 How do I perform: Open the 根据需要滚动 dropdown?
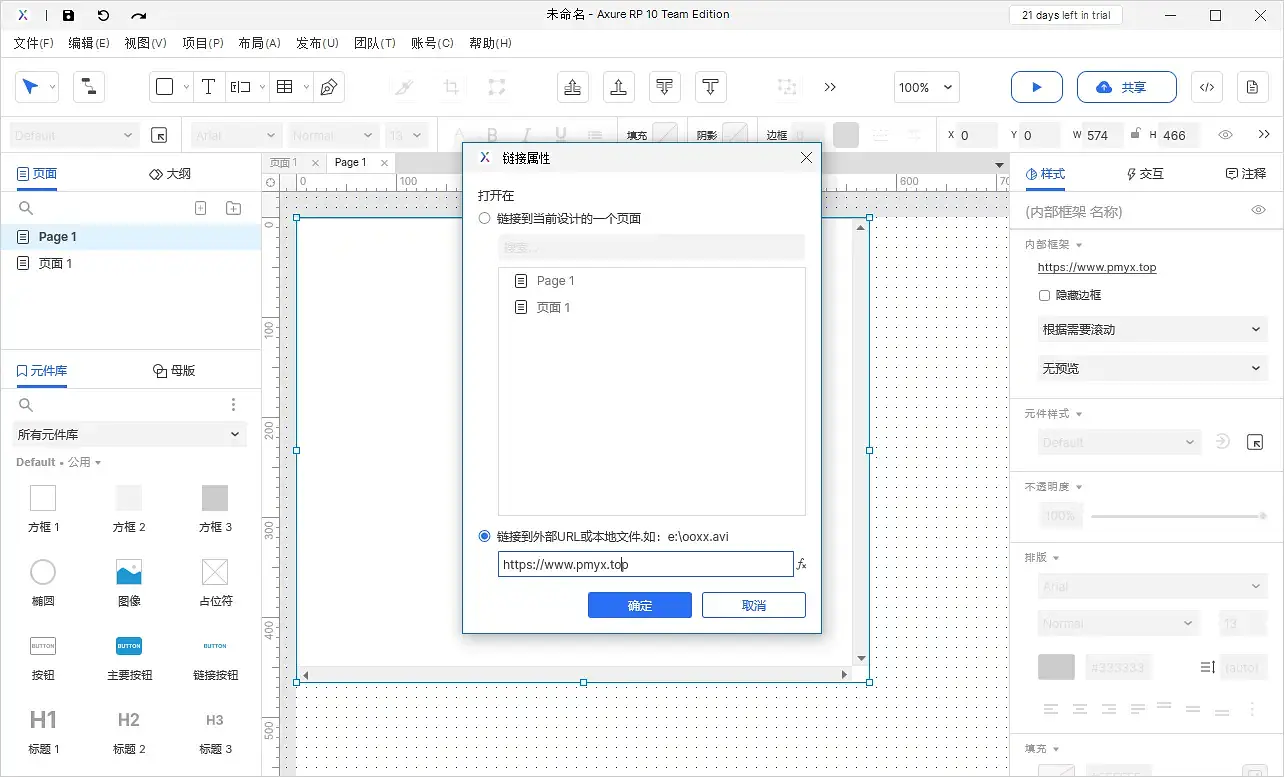(x=1152, y=329)
